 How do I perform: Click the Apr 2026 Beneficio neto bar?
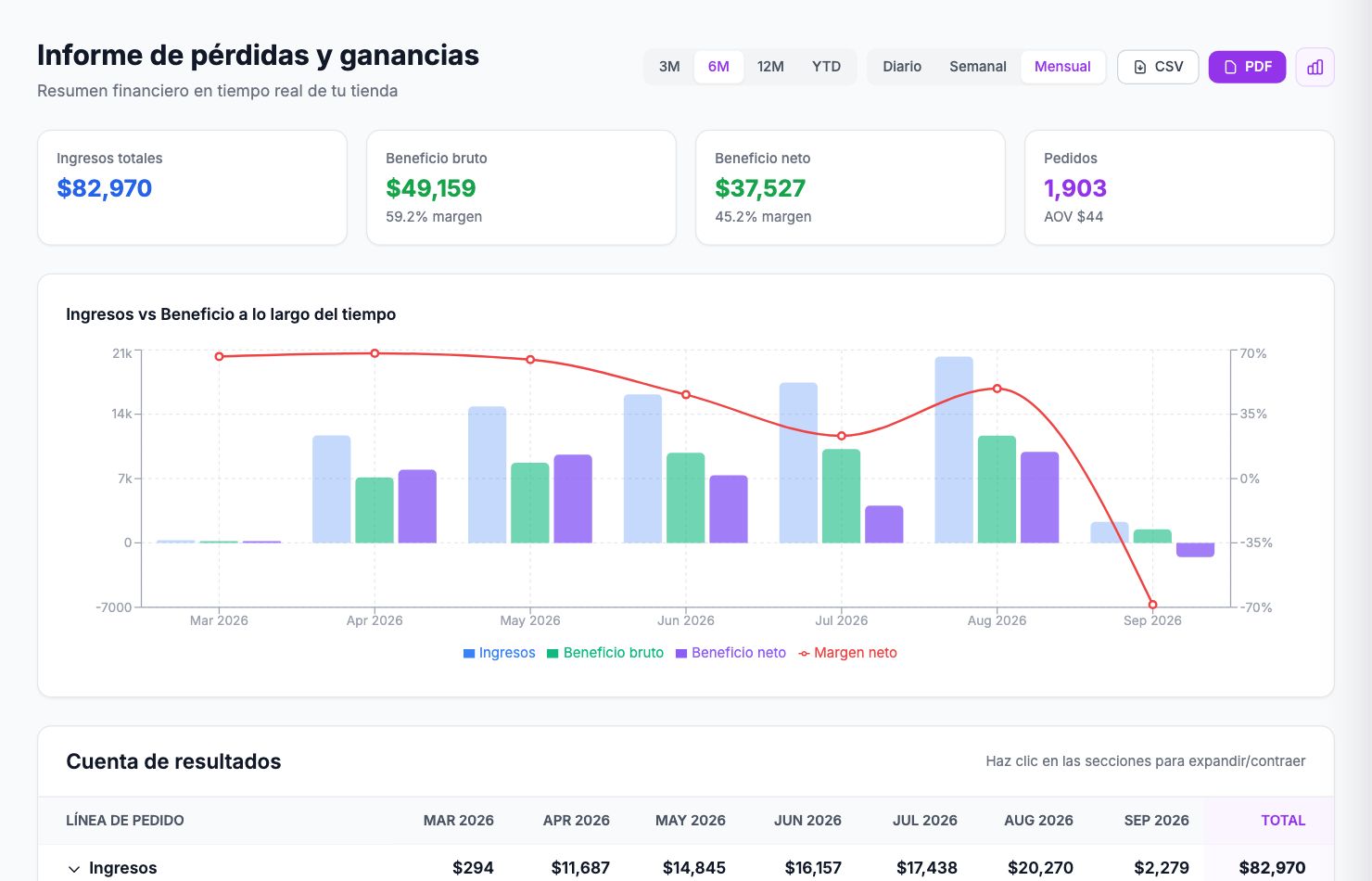[417, 506]
